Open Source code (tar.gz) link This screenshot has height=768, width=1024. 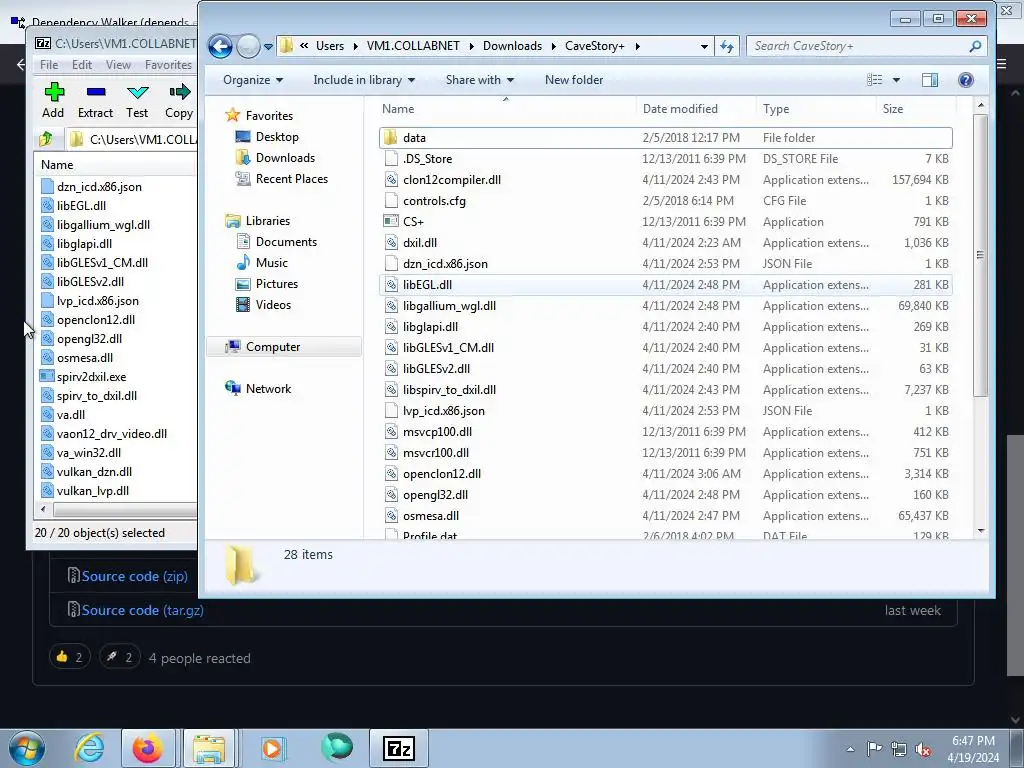(142, 610)
